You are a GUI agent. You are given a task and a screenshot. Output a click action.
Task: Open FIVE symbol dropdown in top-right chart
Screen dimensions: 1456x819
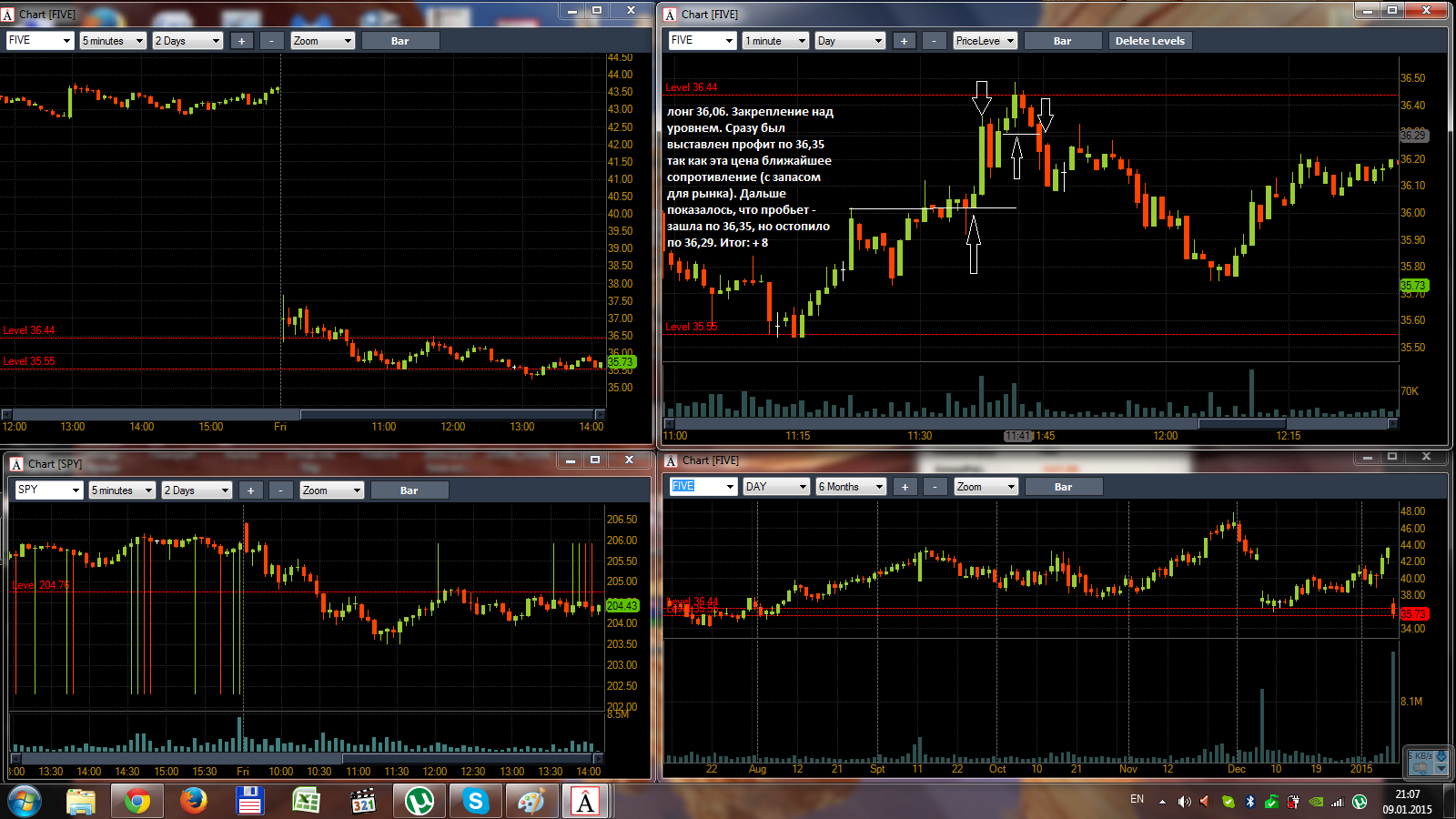coord(702,41)
